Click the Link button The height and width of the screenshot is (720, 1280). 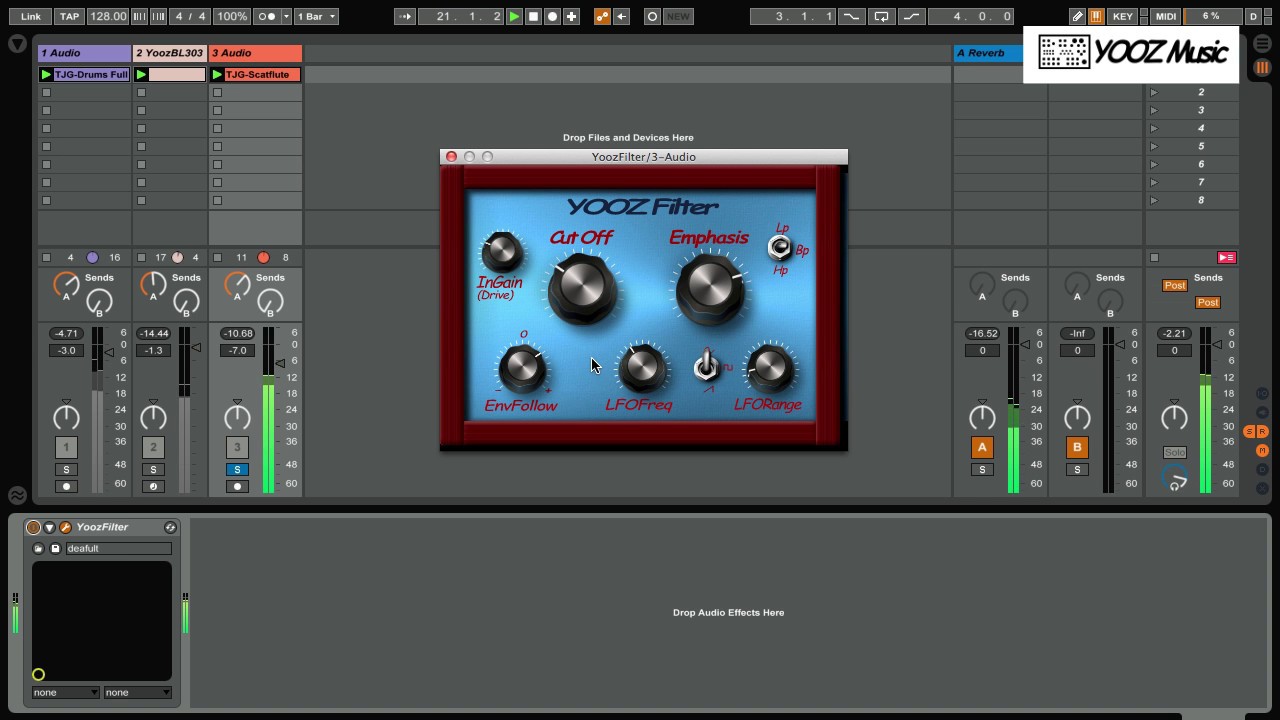(x=31, y=16)
